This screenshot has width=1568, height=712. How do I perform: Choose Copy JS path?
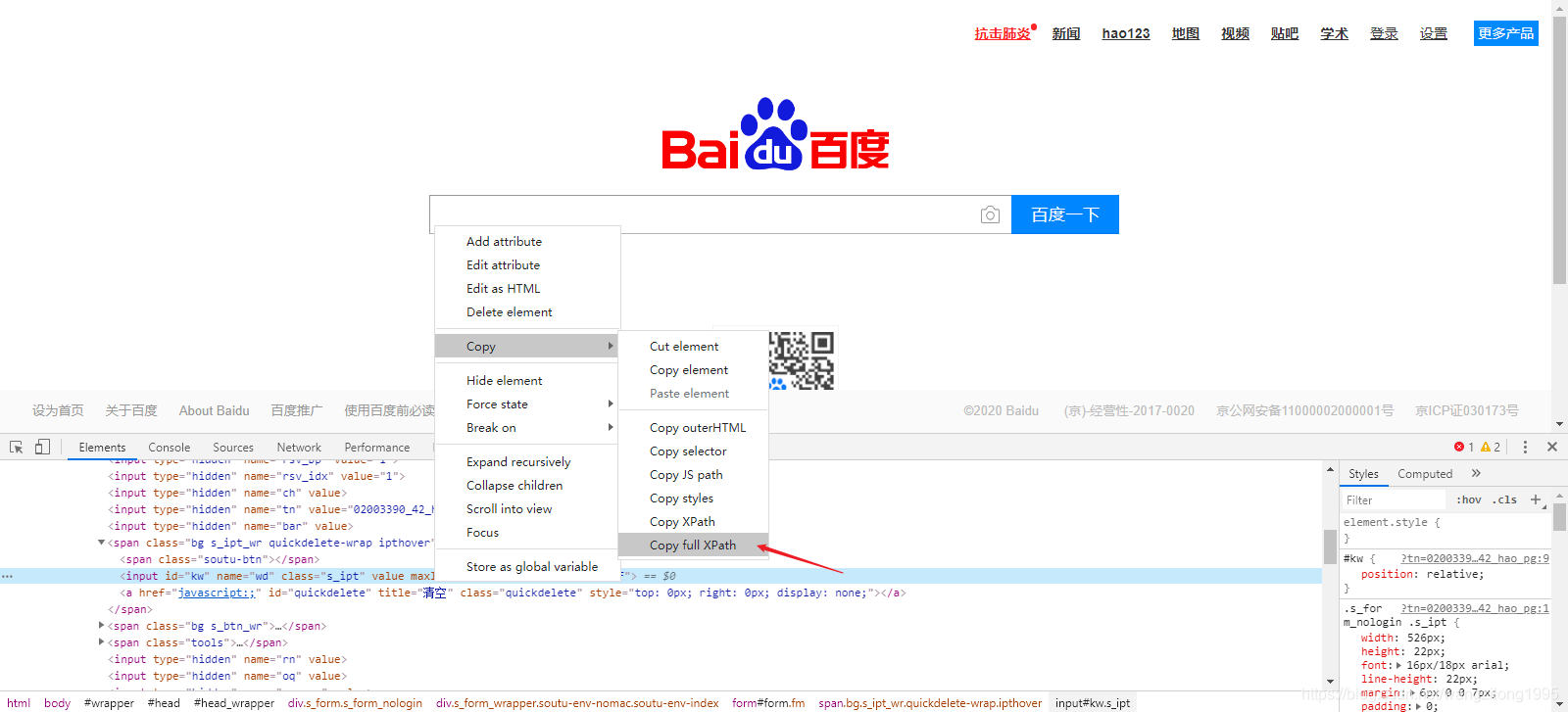click(x=693, y=474)
